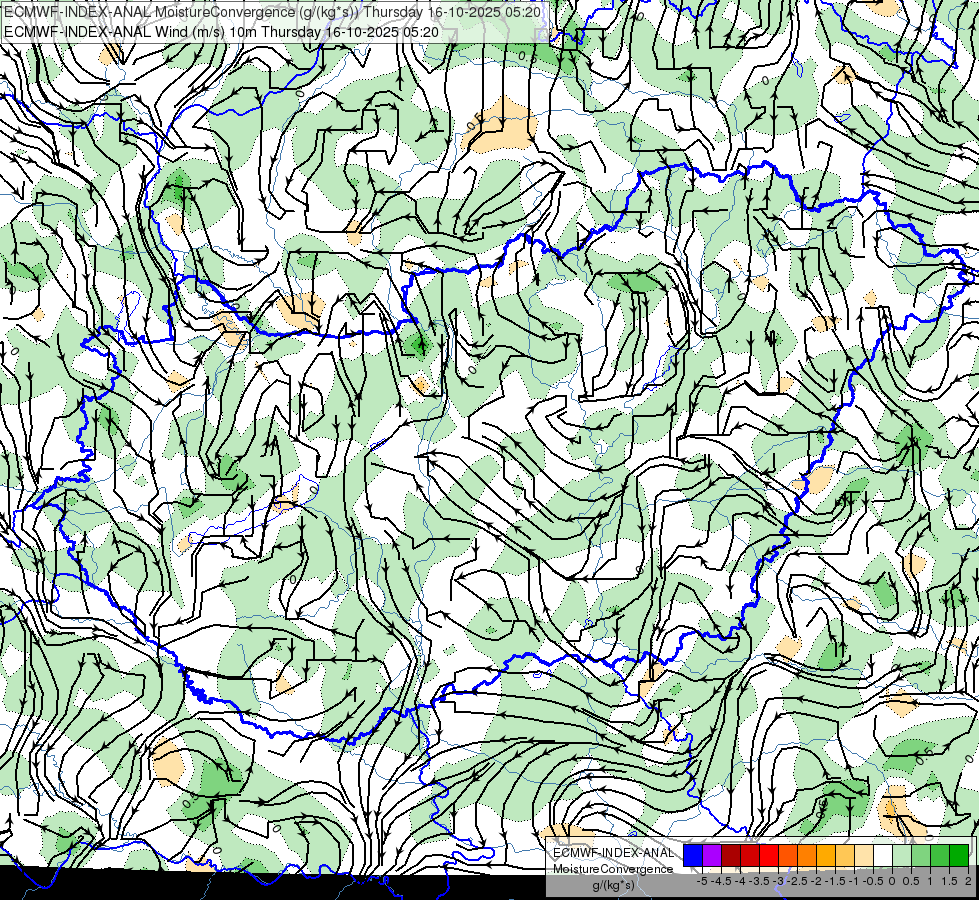Screen dimensions: 979x900
Task: Click the -3 legend scale label
Action: click(x=779, y=881)
